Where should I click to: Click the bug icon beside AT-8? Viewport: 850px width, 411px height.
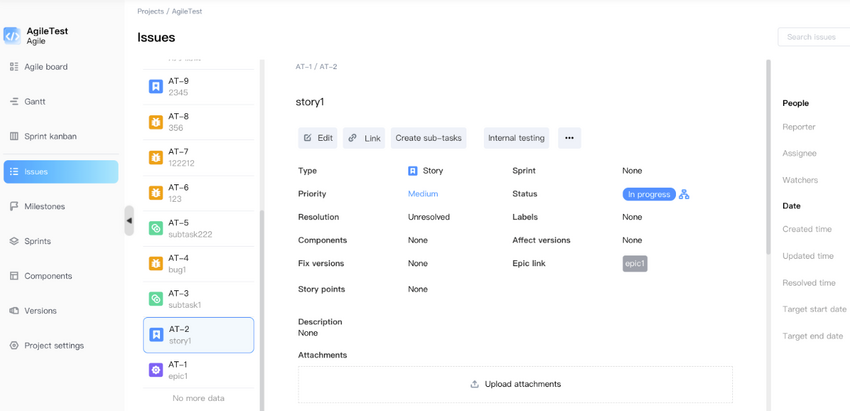[x=156, y=122]
